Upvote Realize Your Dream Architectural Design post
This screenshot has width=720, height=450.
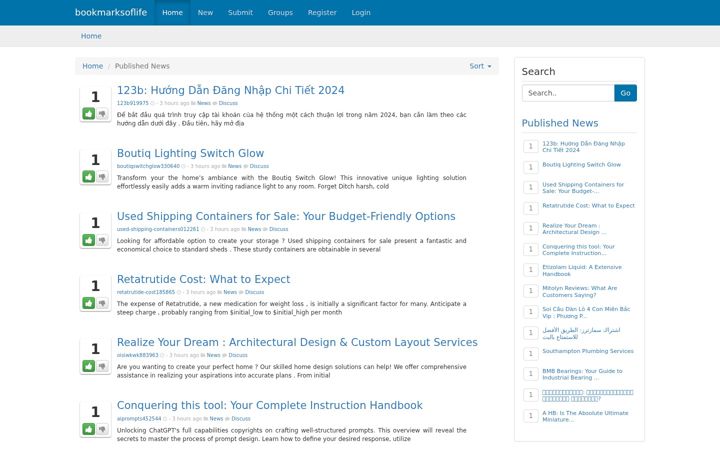(x=89, y=366)
